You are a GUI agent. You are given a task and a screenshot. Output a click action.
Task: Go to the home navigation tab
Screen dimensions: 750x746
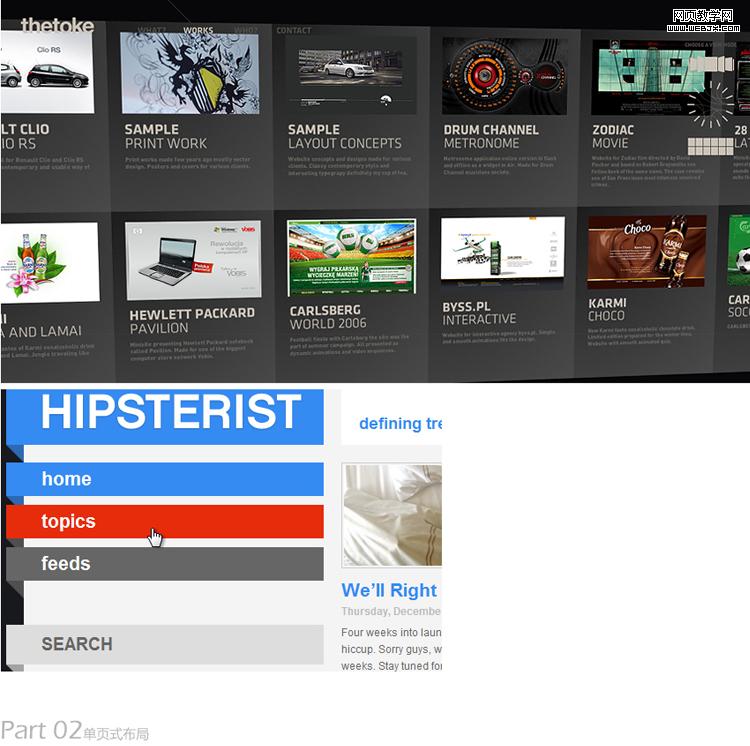[166, 479]
